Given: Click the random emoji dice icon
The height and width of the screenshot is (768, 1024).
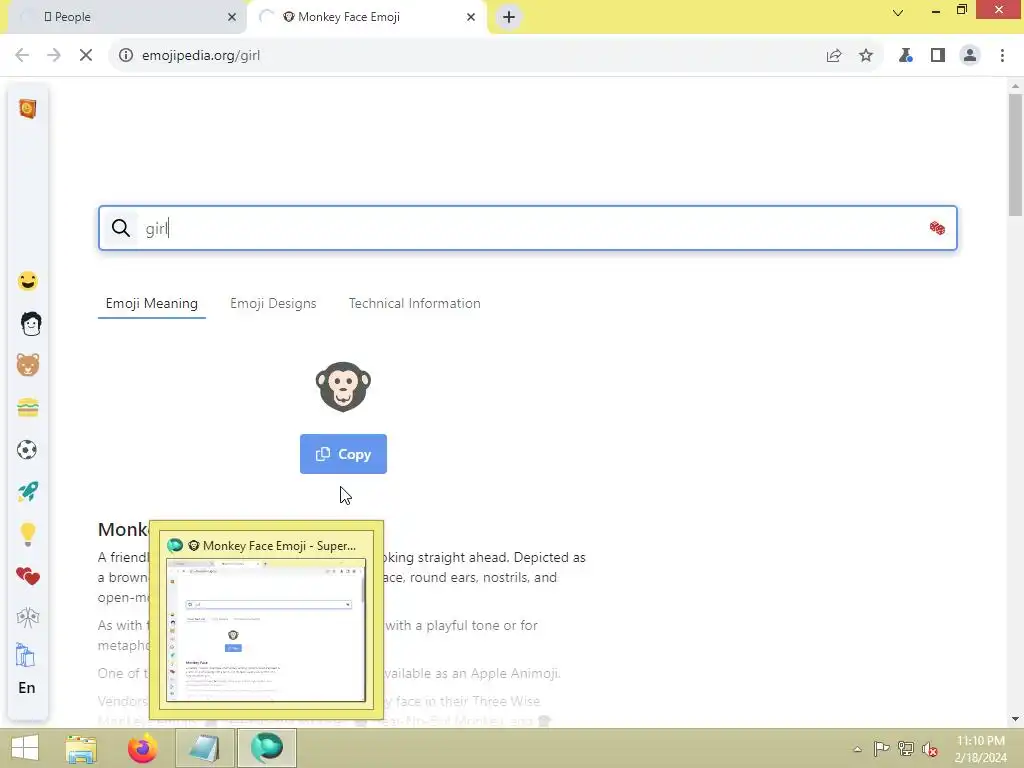Looking at the screenshot, I should [x=937, y=228].
